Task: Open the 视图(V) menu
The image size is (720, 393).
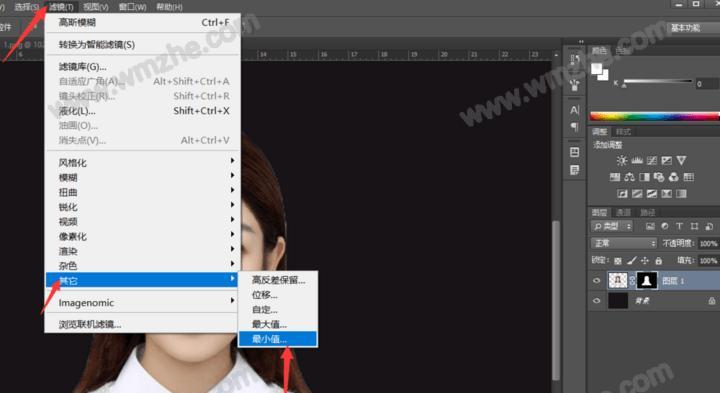Action: pyautogui.click(x=96, y=7)
